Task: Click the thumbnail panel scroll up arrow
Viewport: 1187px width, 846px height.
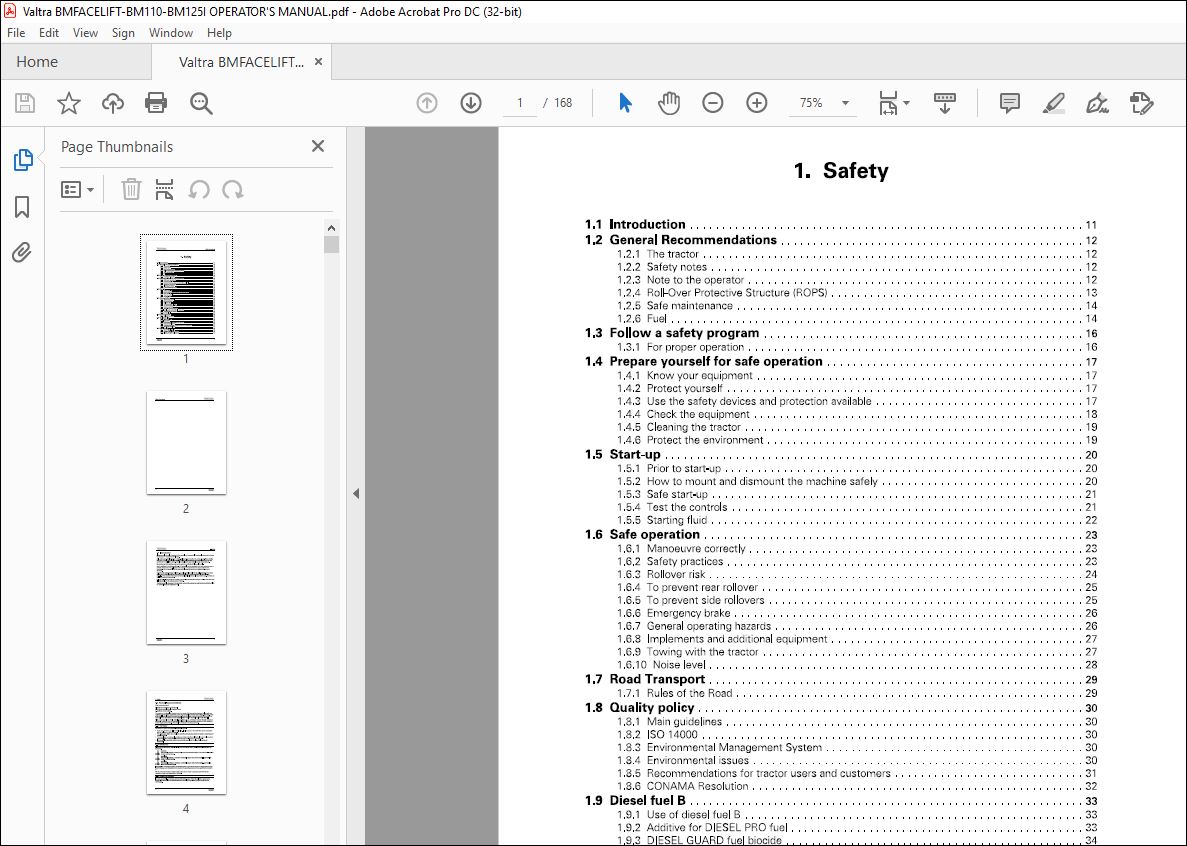Action: pyautogui.click(x=331, y=228)
